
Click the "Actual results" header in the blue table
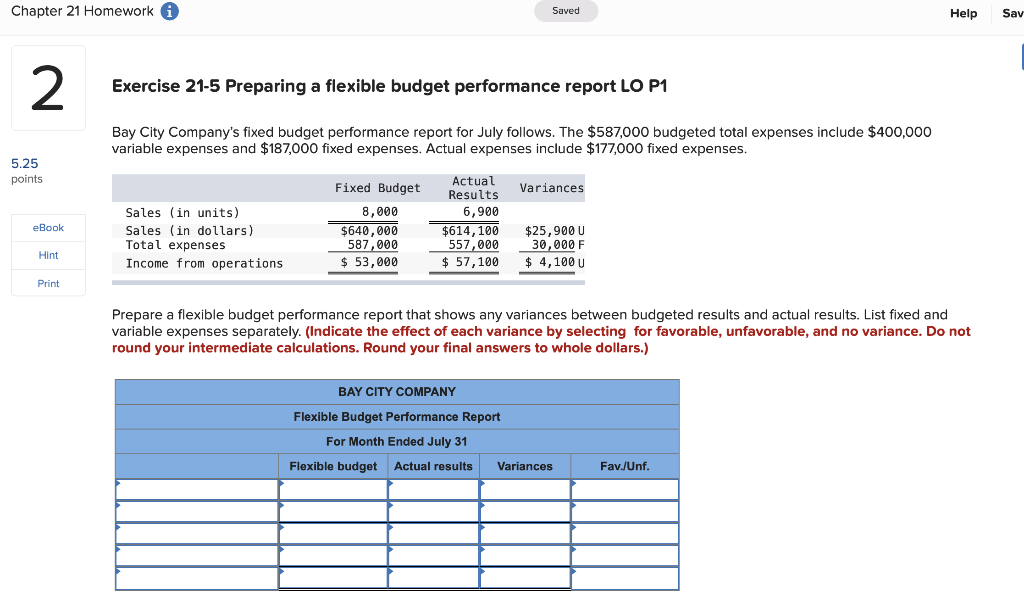tap(433, 466)
